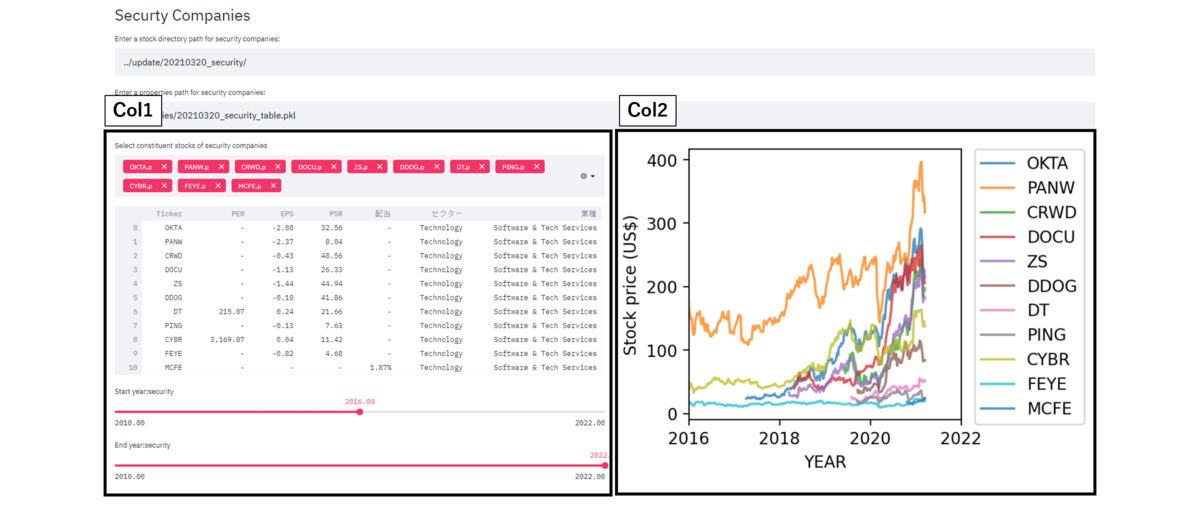Sort table by the セクター column header
Screen dimensions: 1200x507
click(447, 214)
